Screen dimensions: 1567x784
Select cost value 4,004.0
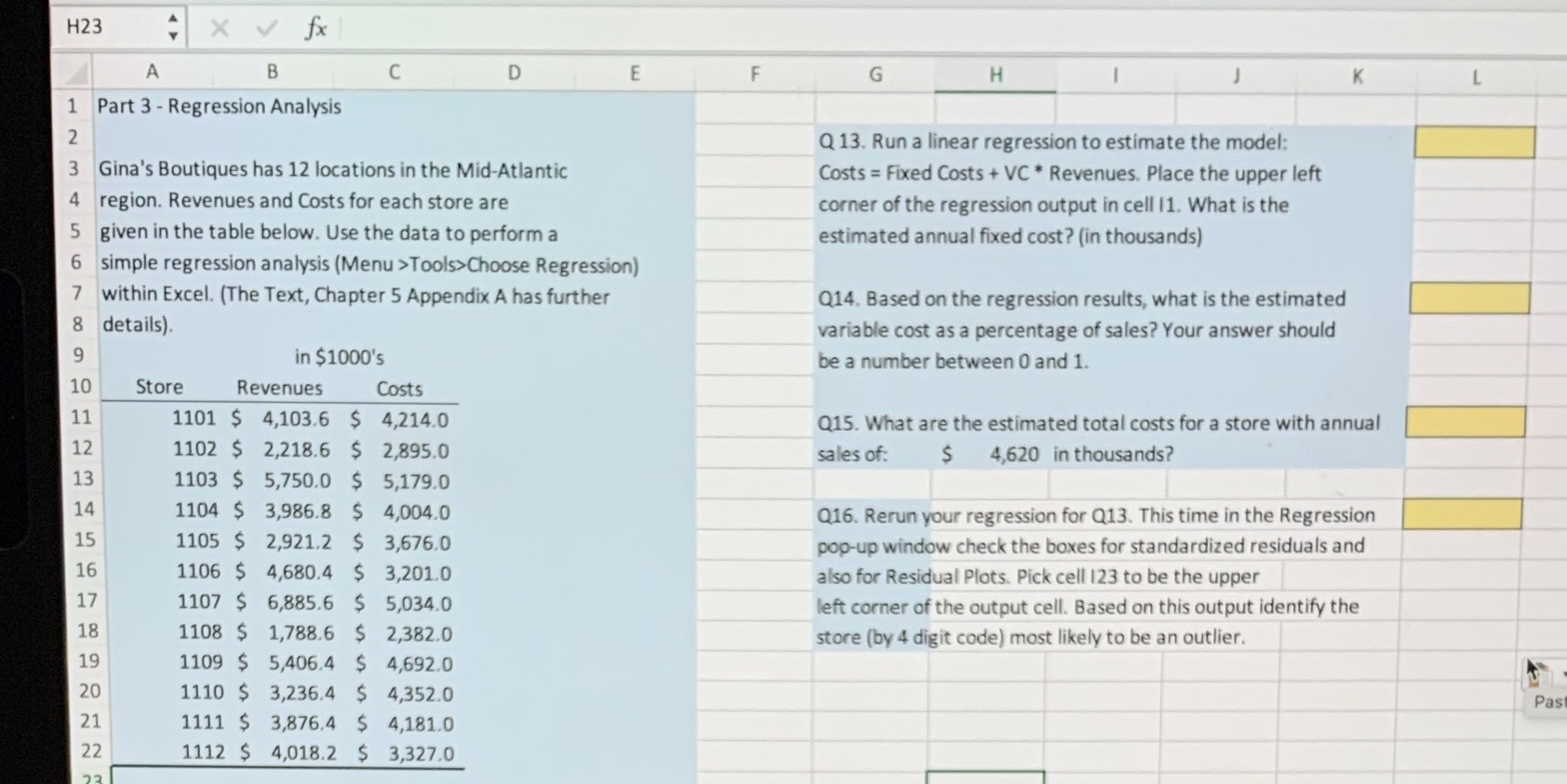click(417, 512)
